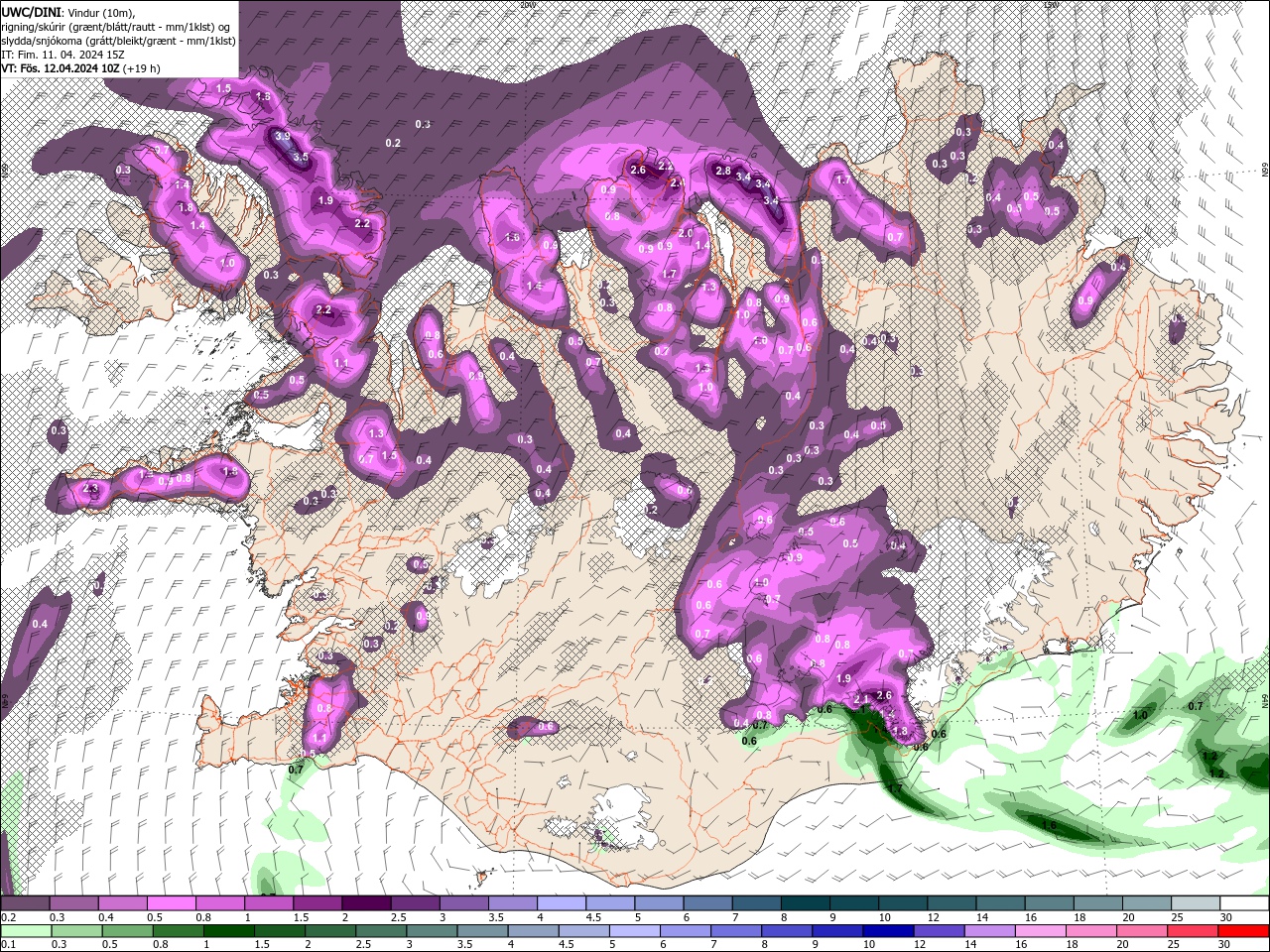1270x952 pixels.
Task: Upper legend swatch between 25 and 30
Action: click(x=1196, y=902)
